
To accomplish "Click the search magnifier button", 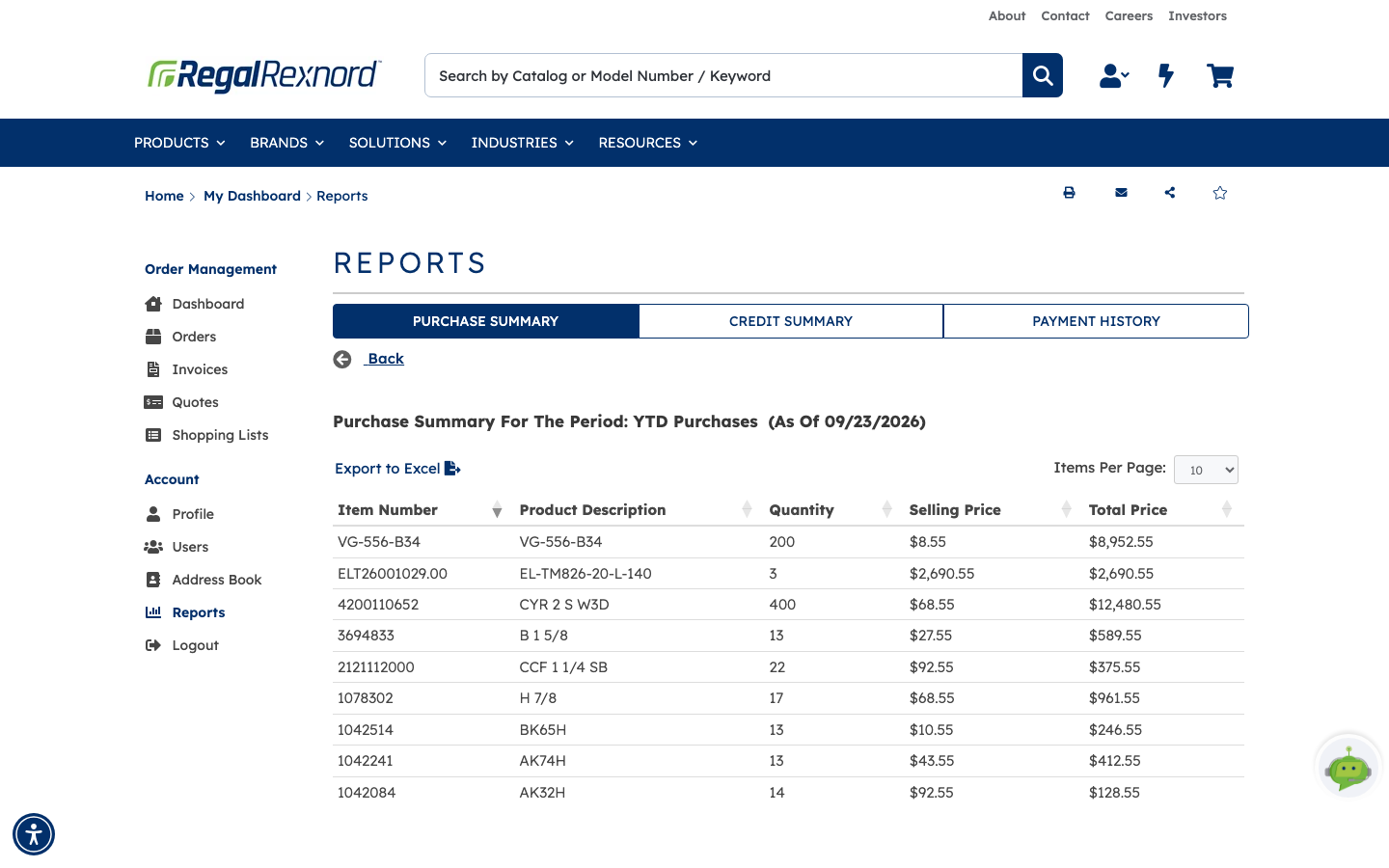I will click(1043, 75).
